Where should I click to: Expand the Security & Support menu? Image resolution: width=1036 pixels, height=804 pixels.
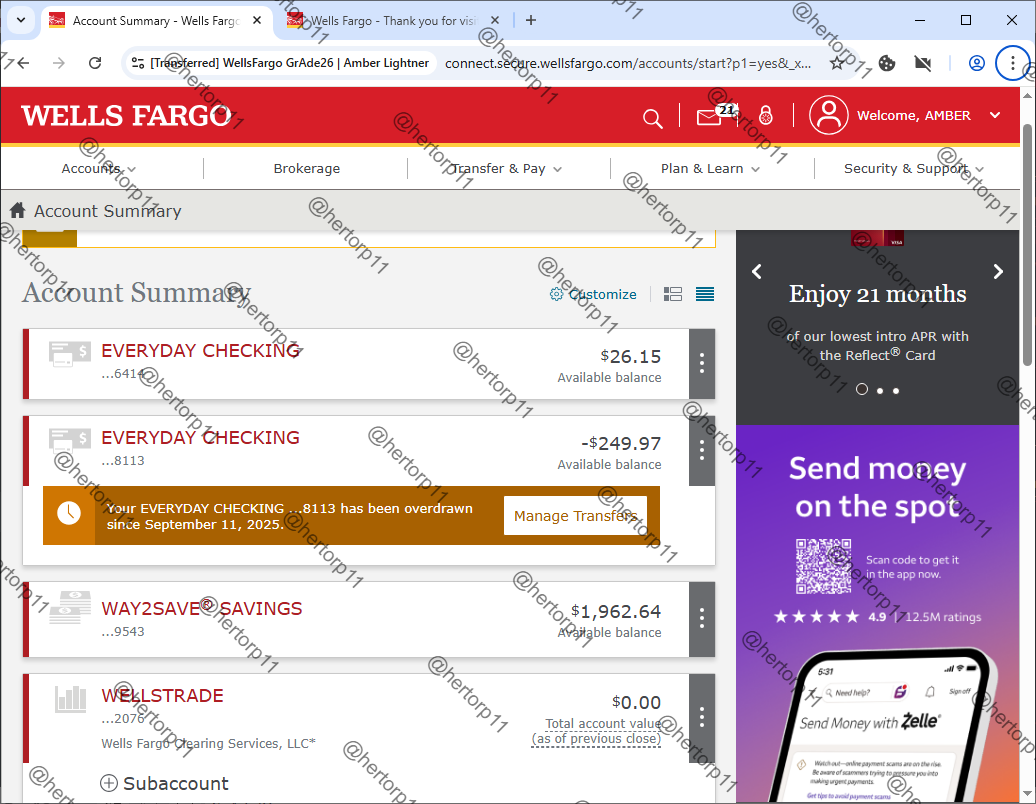pos(914,168)
